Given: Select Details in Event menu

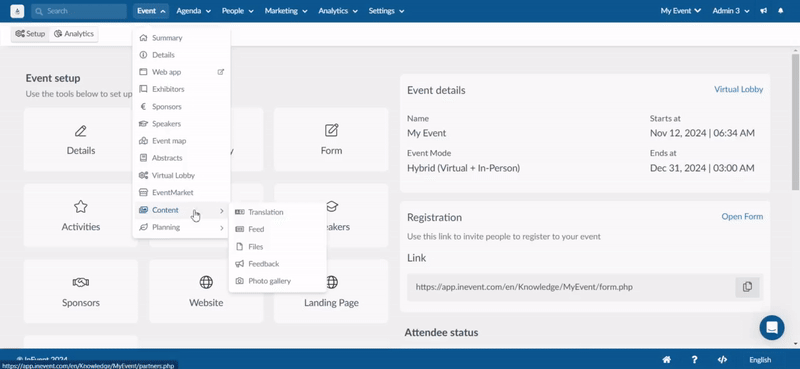Looking at the screenshot, I should [181, 55].
